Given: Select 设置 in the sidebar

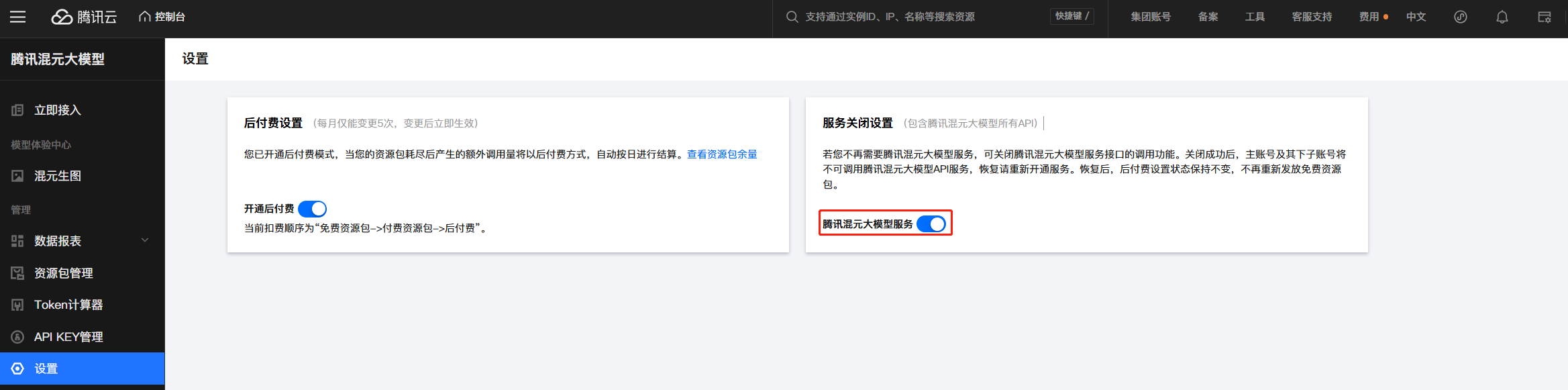Looking at the screenshot, I should click(x=83, y=369).
